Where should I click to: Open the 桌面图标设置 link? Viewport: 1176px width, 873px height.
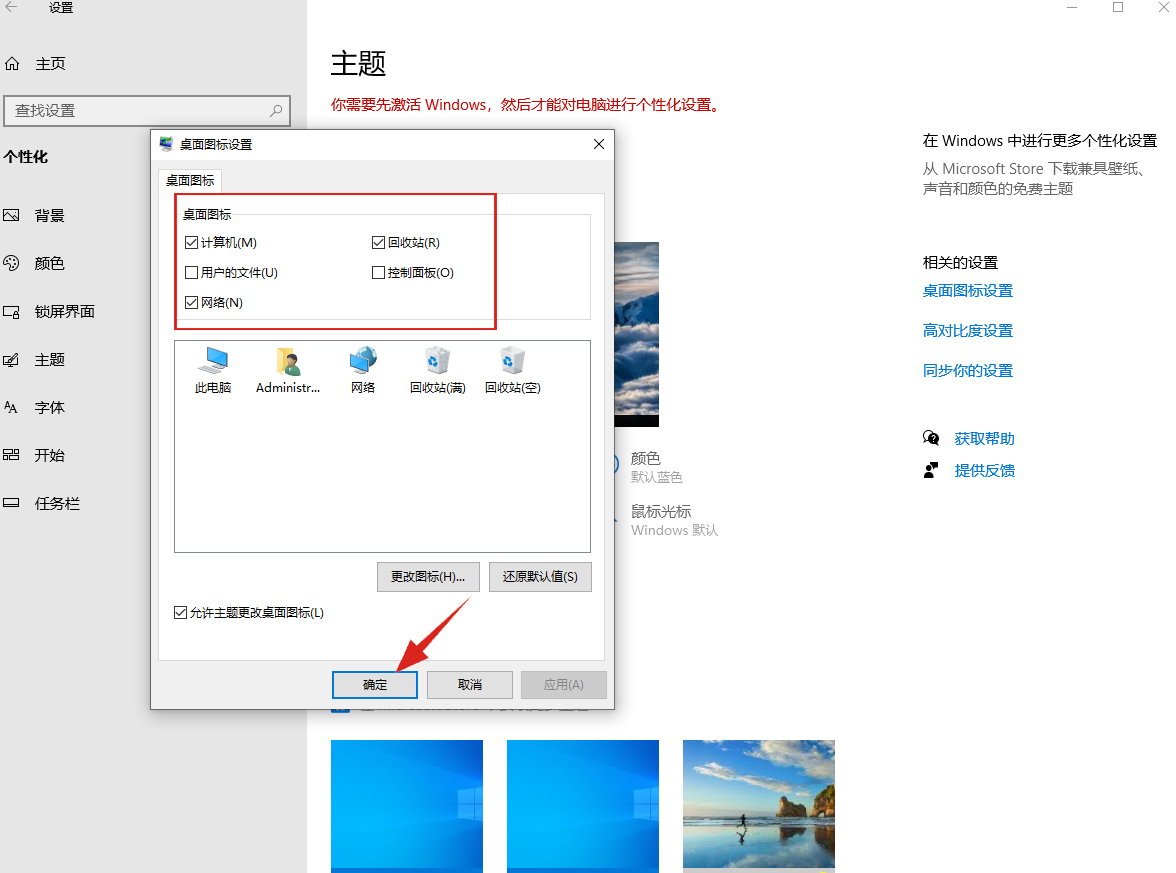coord(968,291)
